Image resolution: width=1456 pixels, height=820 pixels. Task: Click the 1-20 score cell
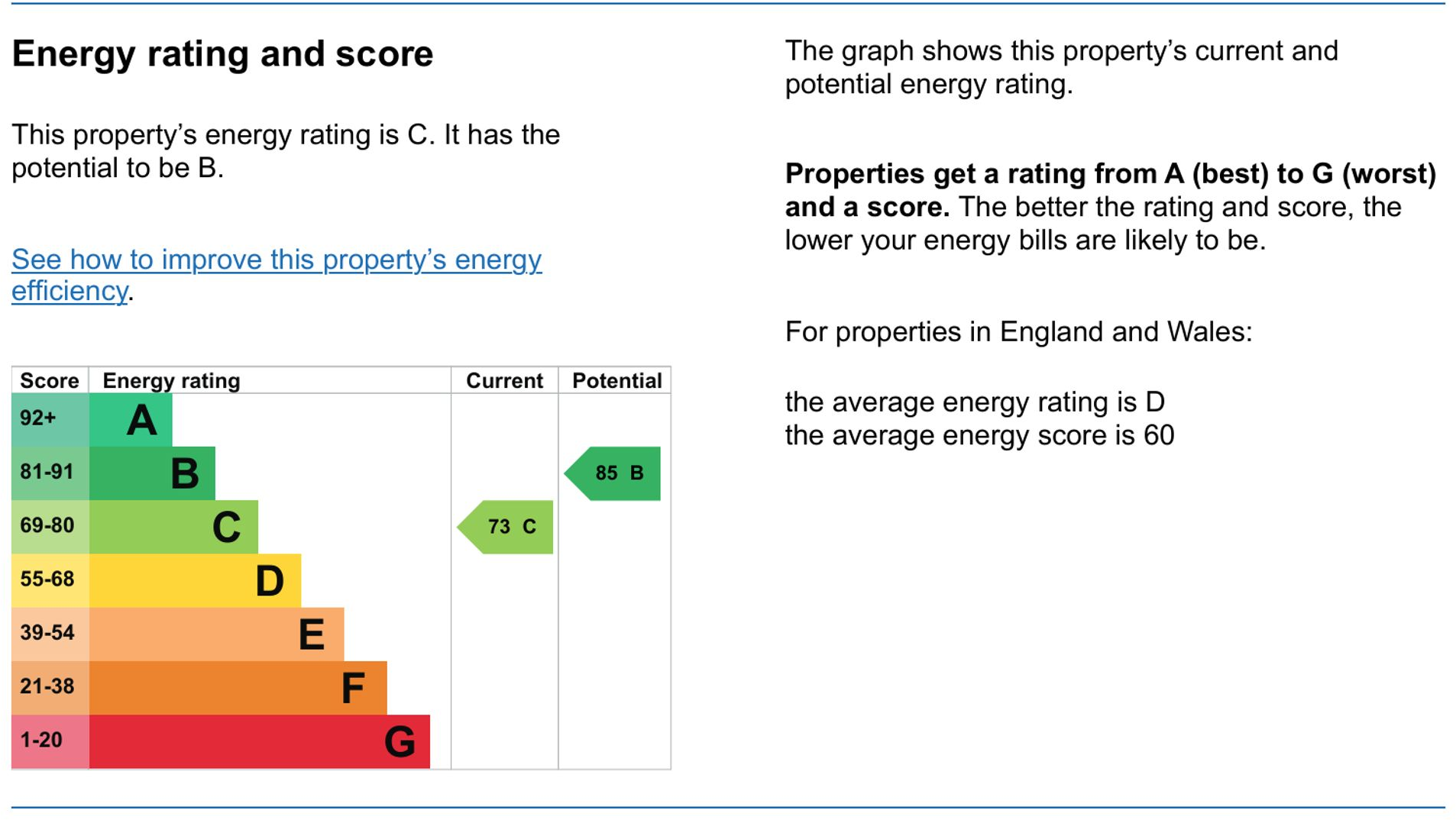click(50, 741)
